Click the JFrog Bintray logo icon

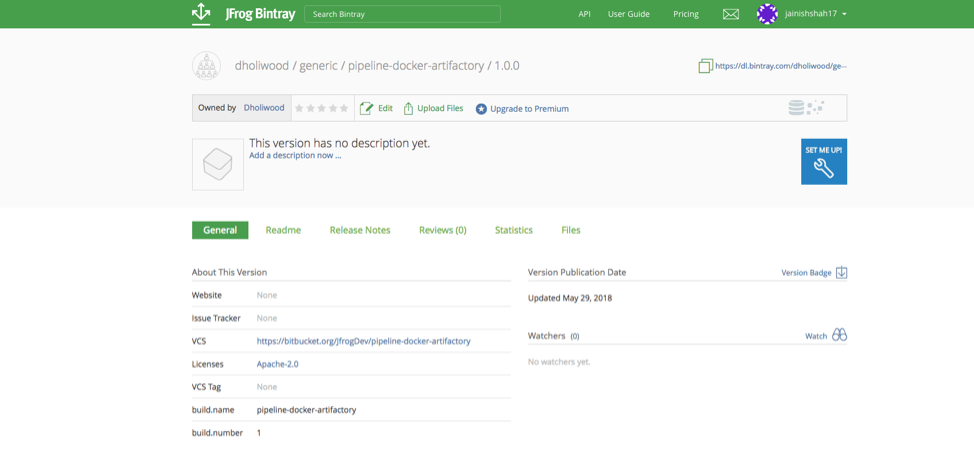click(201, 13)
